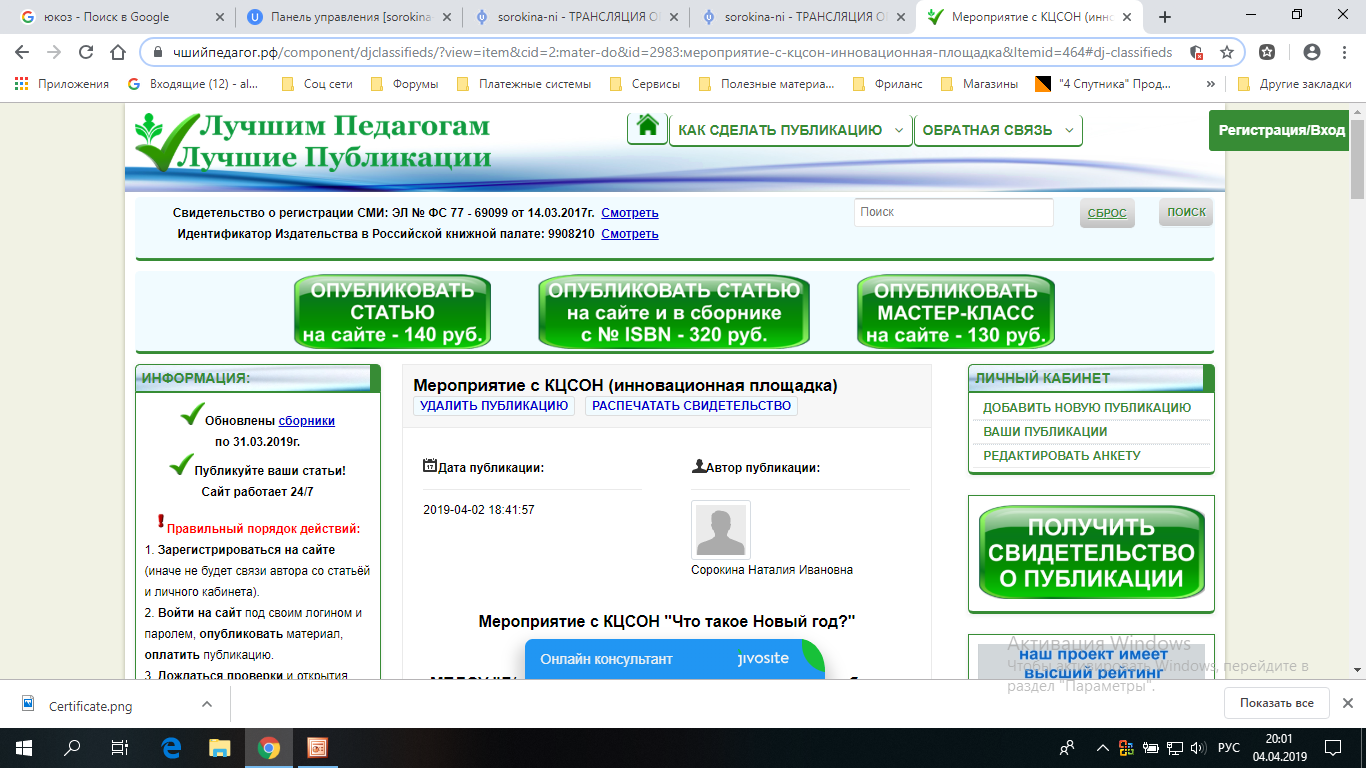This screenshot has width=1366, height=768.
Task: Click the 'ПОИСК' search button
Action: point(1187,212)
